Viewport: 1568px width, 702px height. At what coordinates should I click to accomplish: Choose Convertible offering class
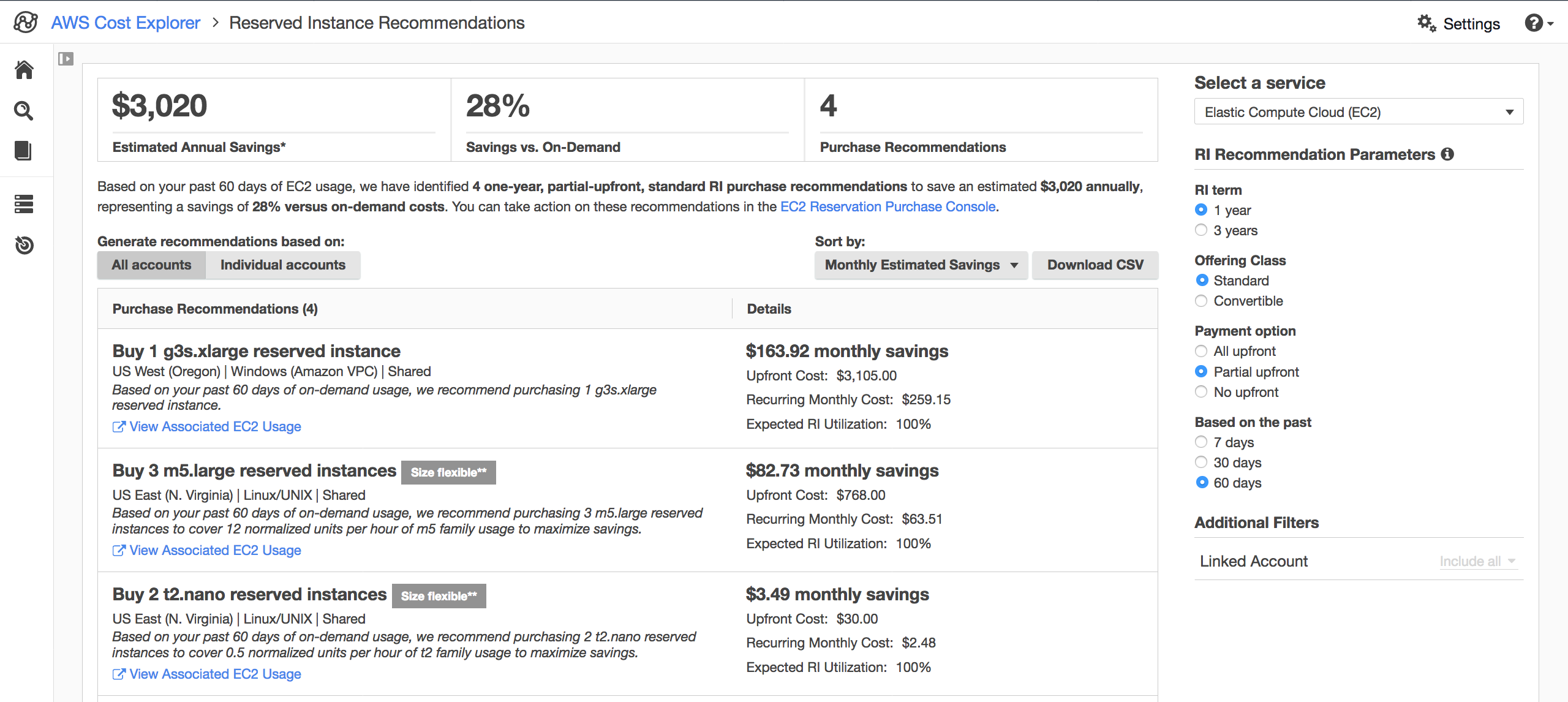1200,301
